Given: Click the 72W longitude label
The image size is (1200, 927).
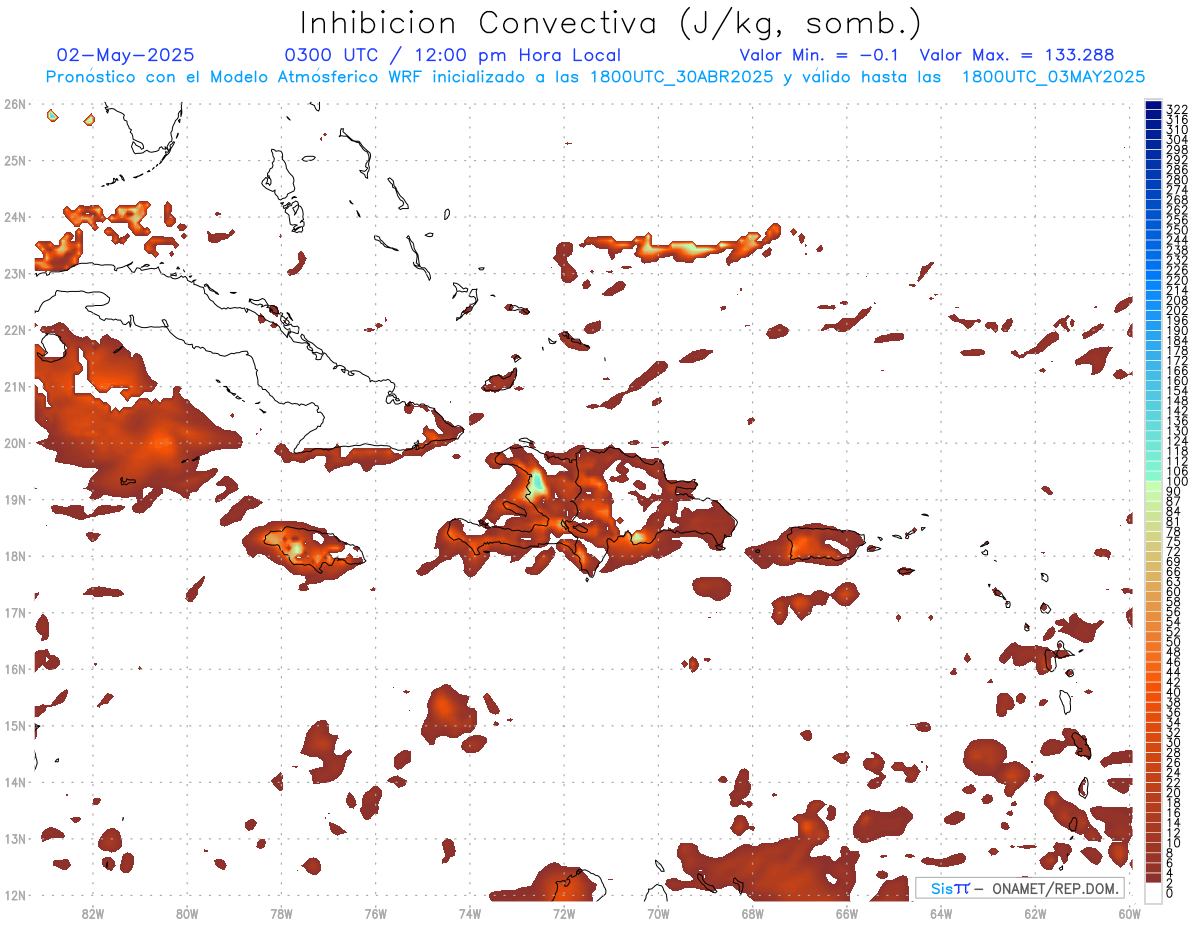Looking at the screenshot, I should [563, 913].
